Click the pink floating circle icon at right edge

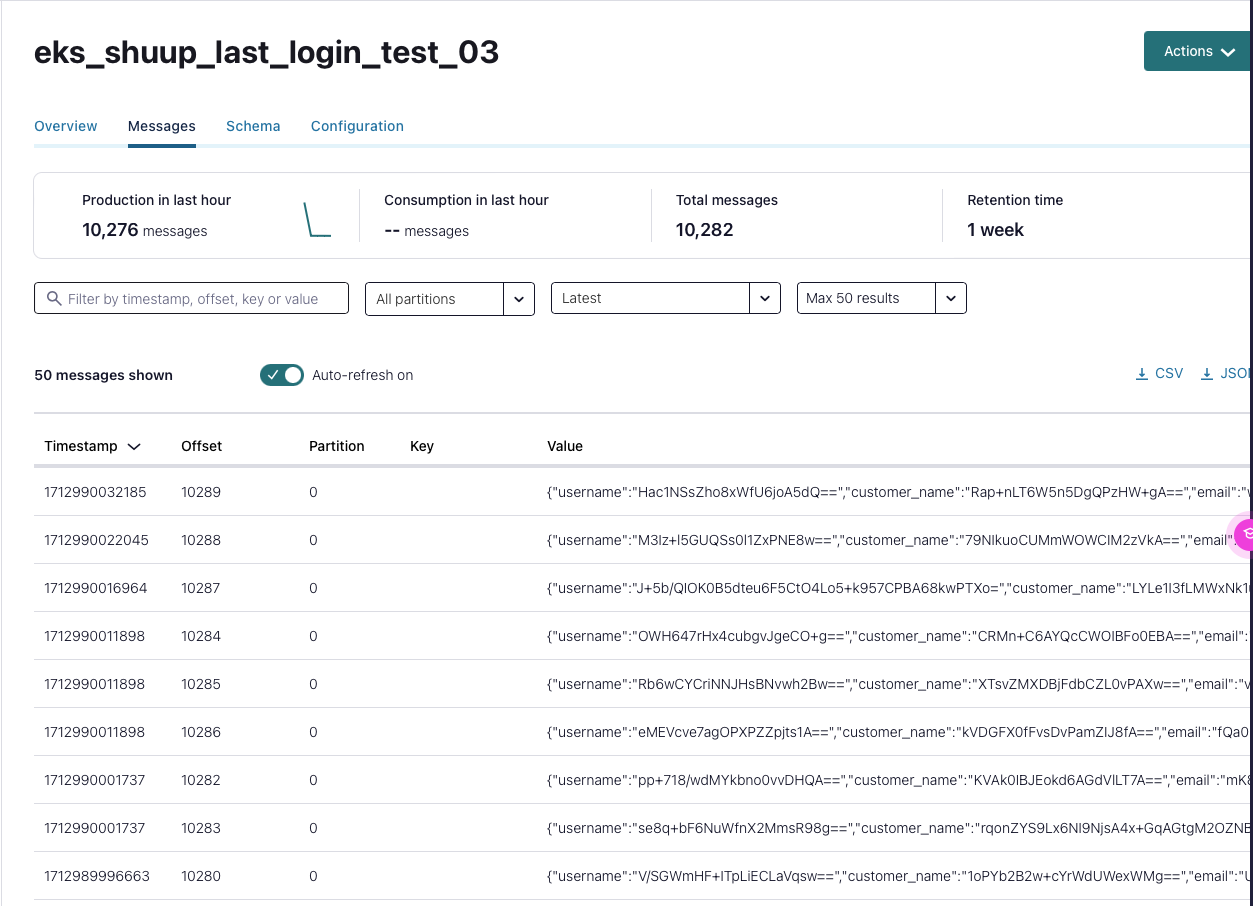tap(1244, 535)
